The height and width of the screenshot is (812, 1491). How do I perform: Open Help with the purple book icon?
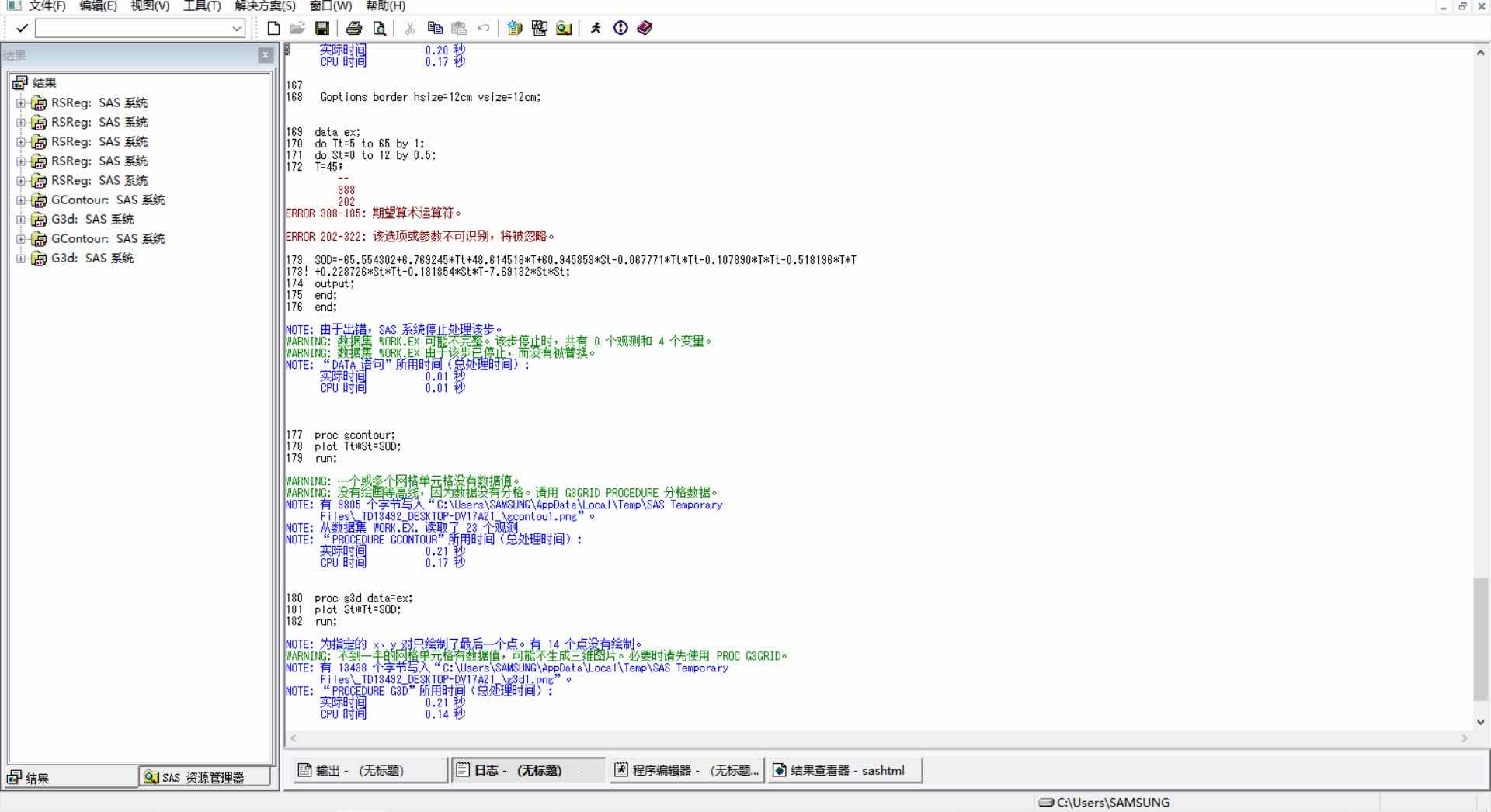645,29
